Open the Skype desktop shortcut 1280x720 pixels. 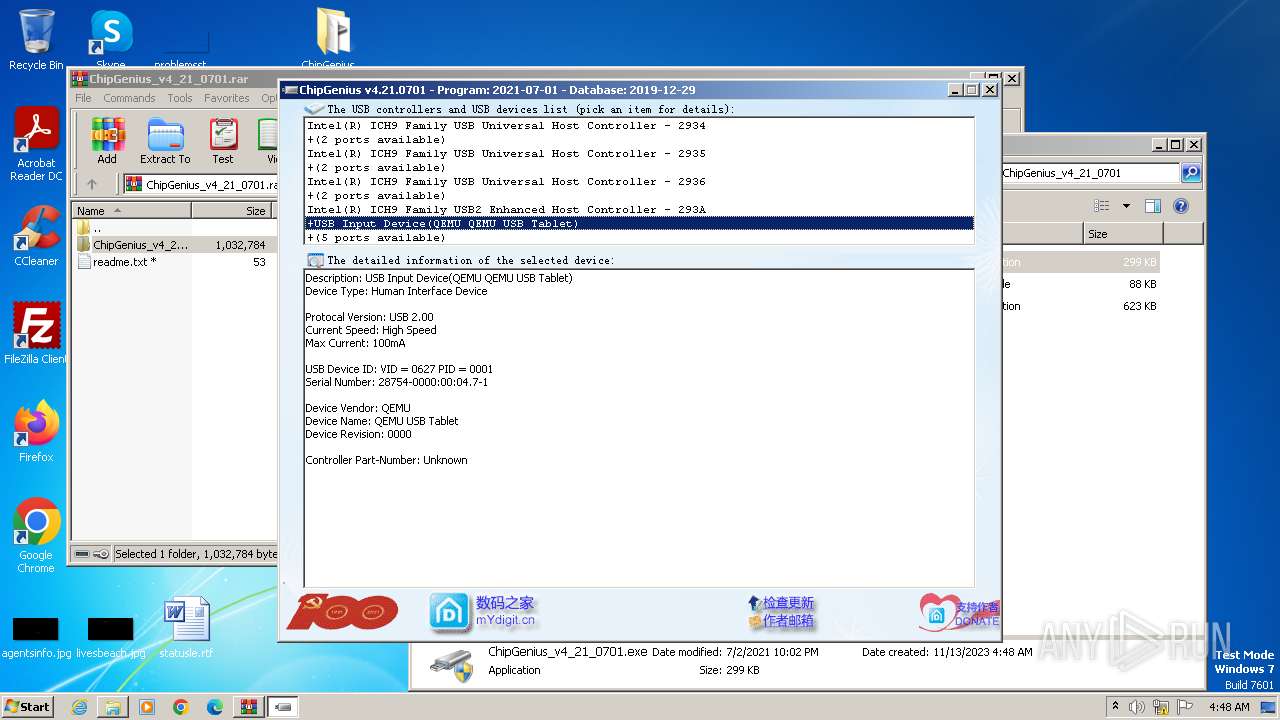click(110, 40)
